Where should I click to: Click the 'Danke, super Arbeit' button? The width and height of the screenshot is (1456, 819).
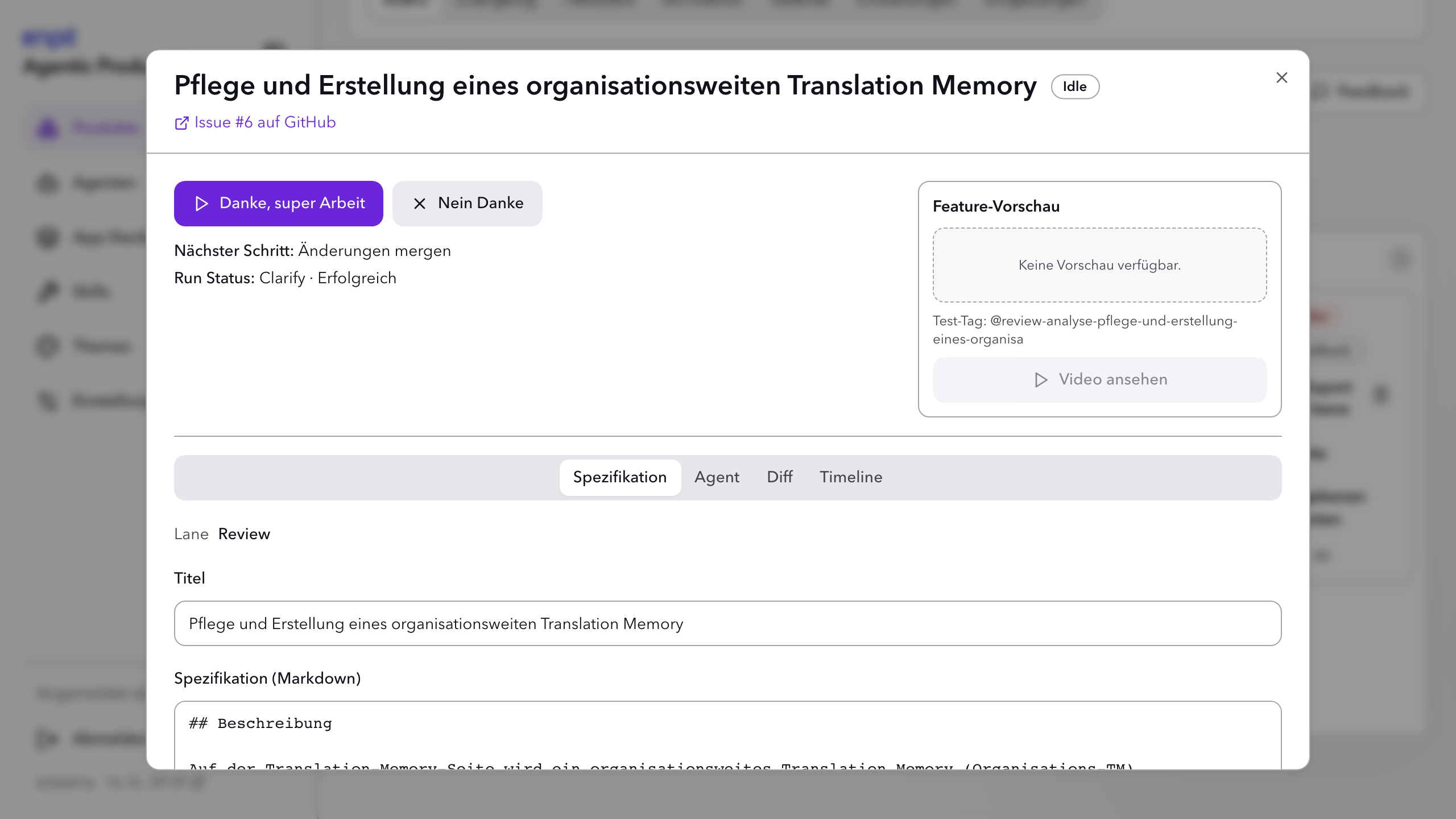[x=279, y=204]
